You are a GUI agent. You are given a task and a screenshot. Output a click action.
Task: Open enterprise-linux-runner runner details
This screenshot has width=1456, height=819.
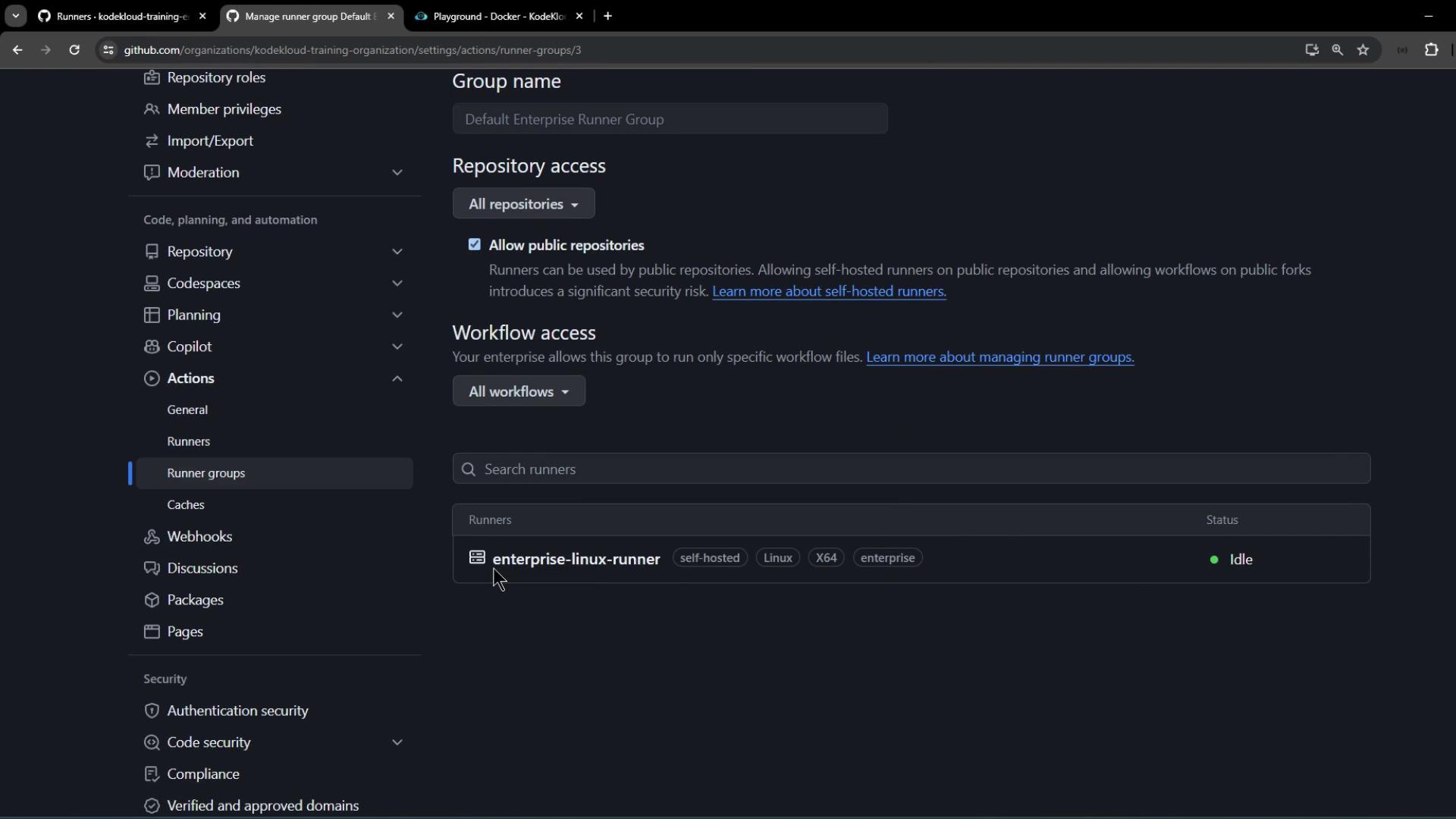pos(576,560)
